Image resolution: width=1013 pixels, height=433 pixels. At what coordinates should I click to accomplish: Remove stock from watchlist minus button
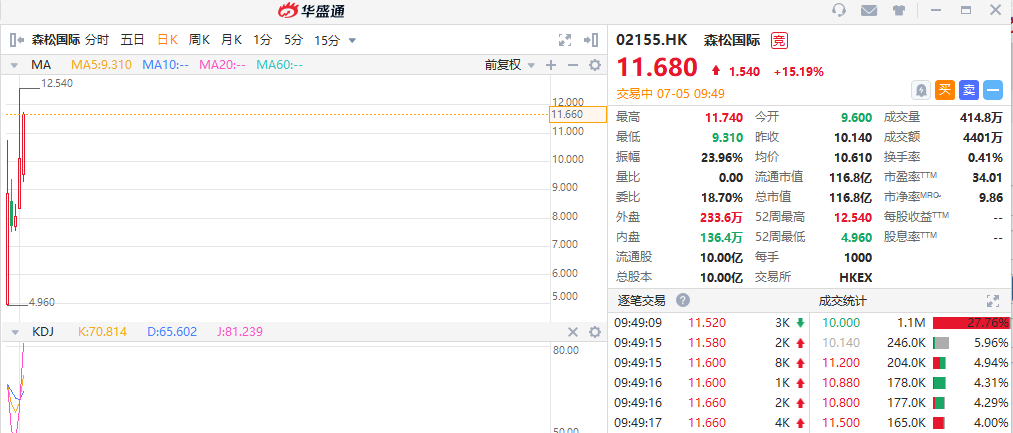pyautogui.click(x=993, y=90)
